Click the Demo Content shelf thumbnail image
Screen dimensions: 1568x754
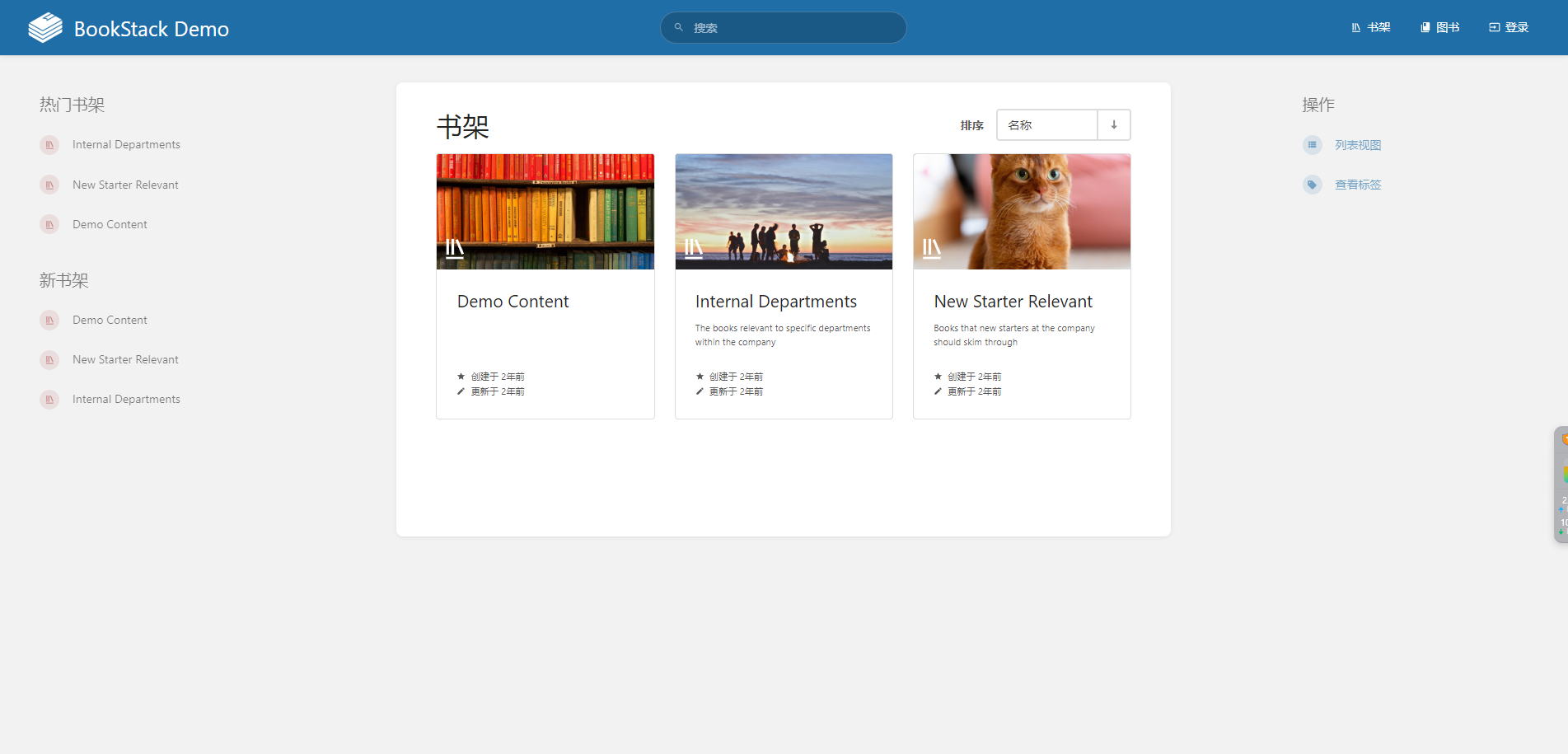point(545,211)
